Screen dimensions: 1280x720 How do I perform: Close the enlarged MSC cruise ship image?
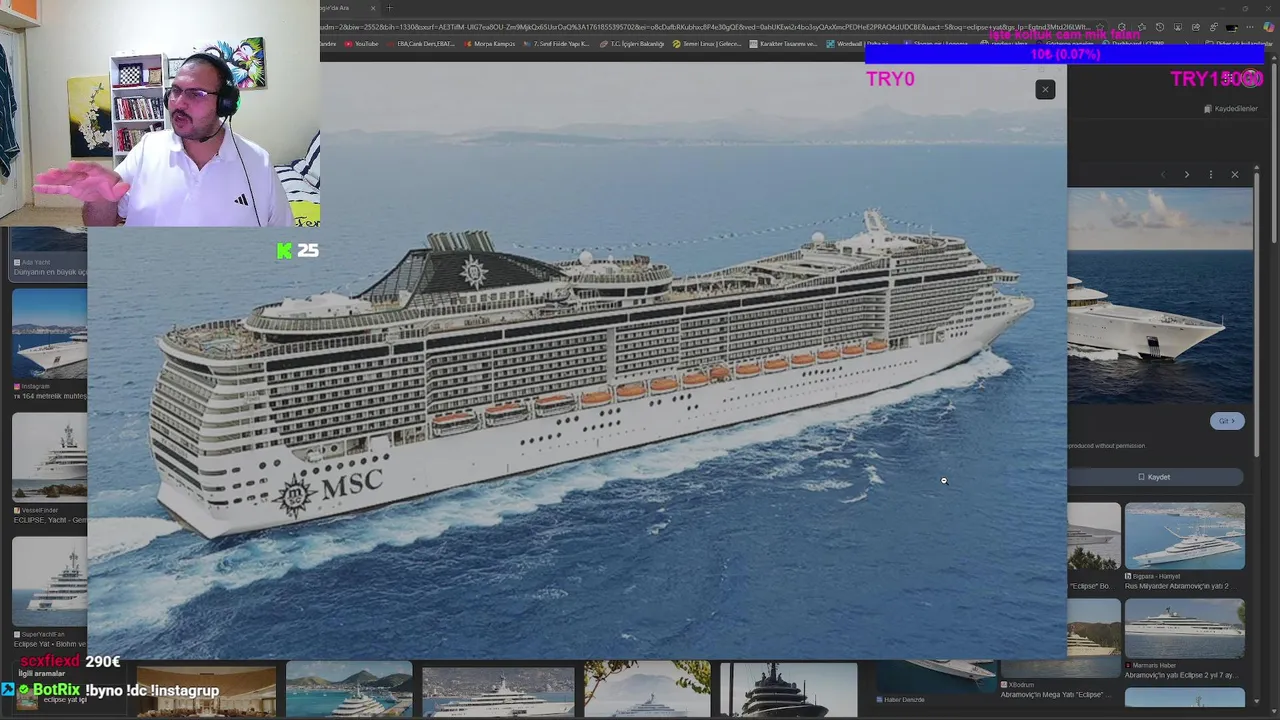tap(1045, 90)
